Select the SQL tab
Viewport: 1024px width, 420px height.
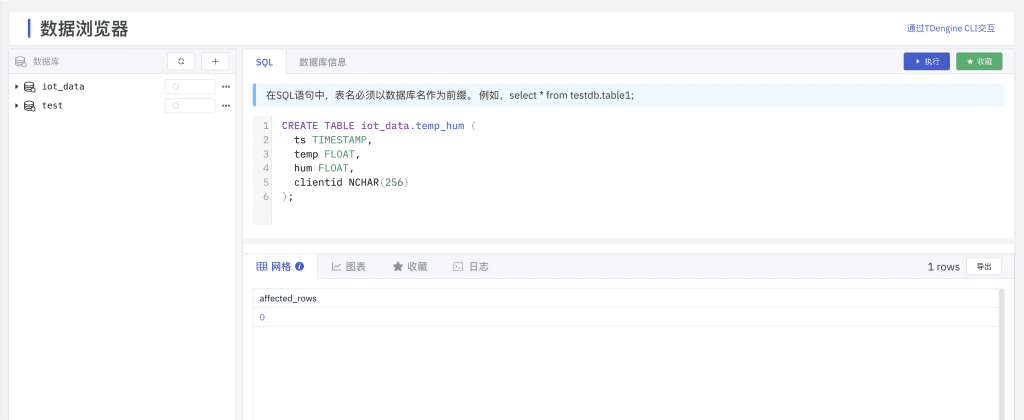264,62
